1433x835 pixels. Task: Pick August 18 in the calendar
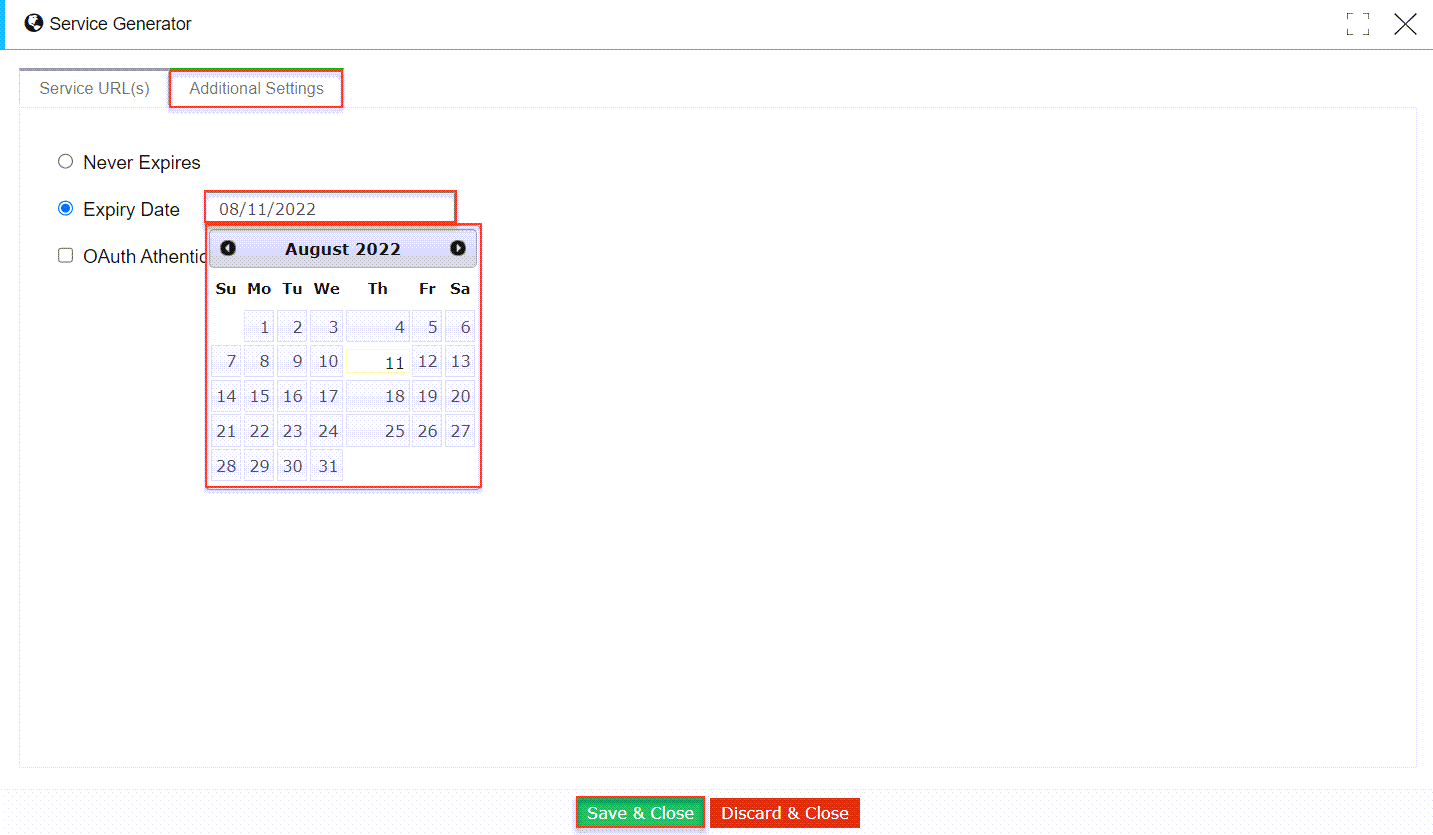378,396
